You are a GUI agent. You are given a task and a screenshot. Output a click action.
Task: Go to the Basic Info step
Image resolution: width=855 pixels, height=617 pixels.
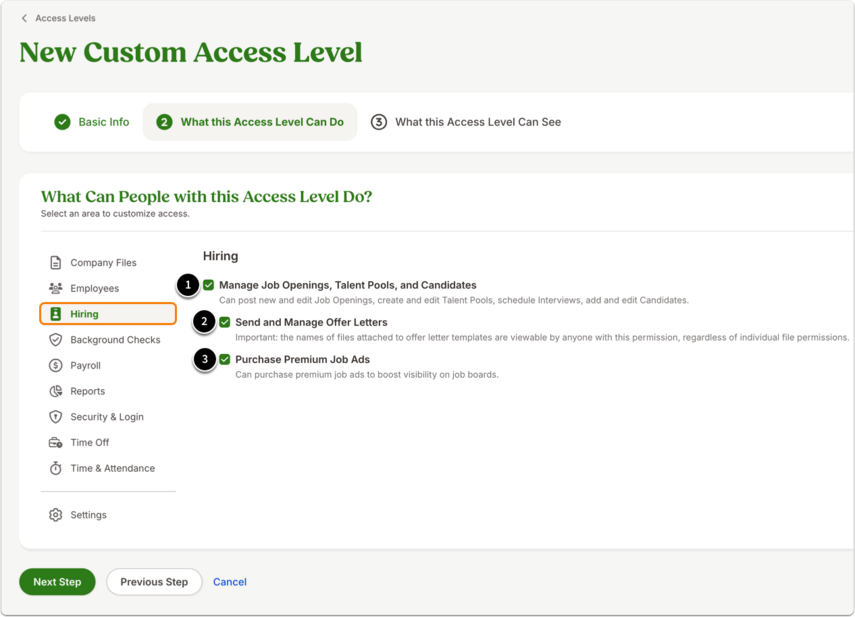point(92,122)
